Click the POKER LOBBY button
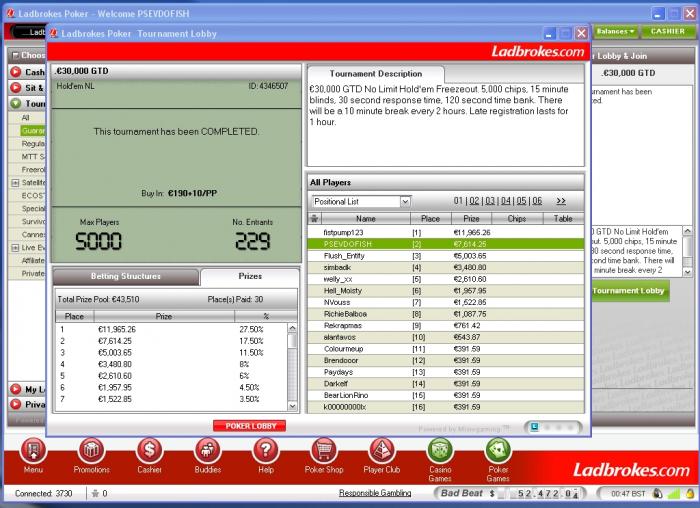Screen dimensions: 700x508 (x=250, y=426)
